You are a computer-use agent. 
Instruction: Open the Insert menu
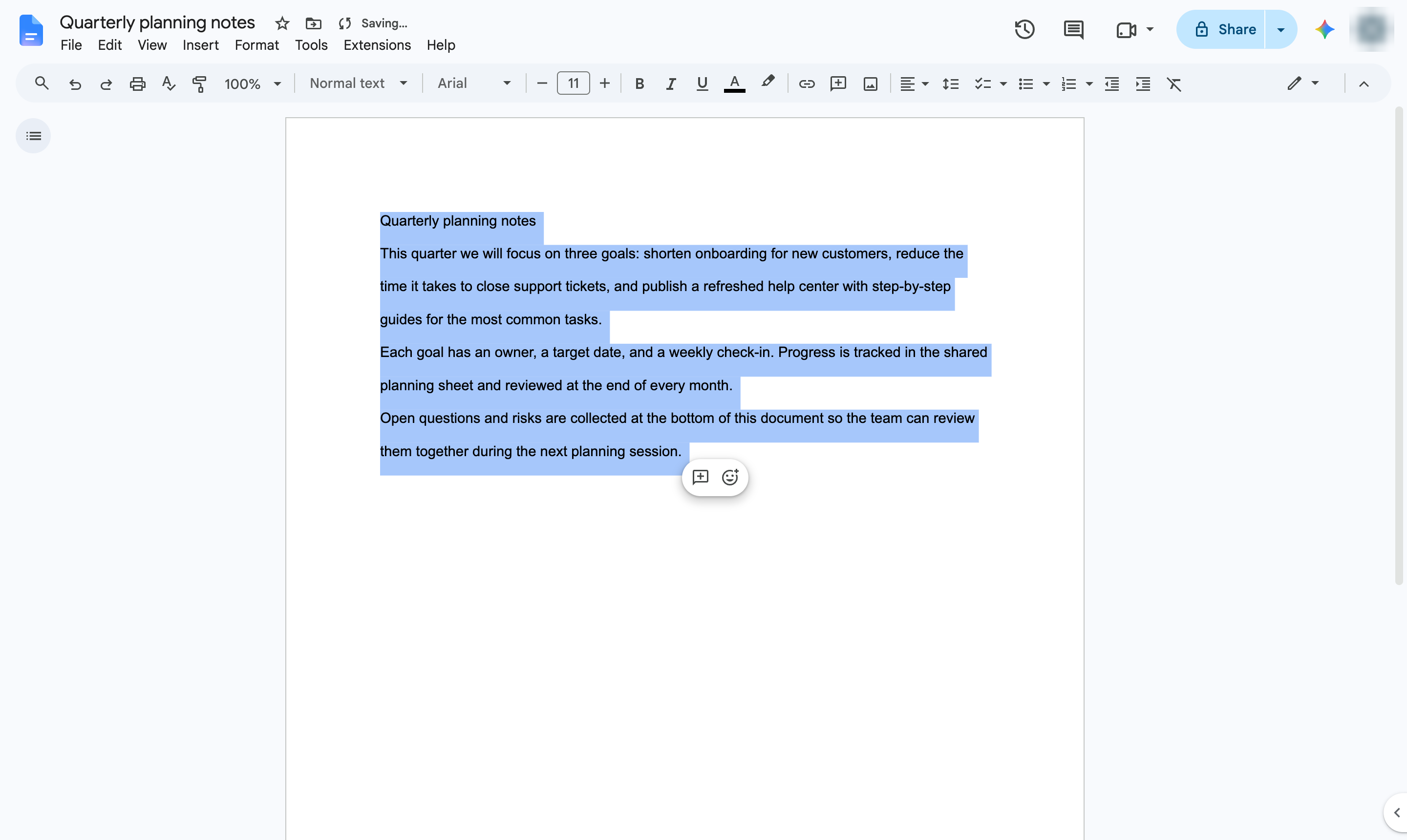pyautogui.click(x=200, y=45)
